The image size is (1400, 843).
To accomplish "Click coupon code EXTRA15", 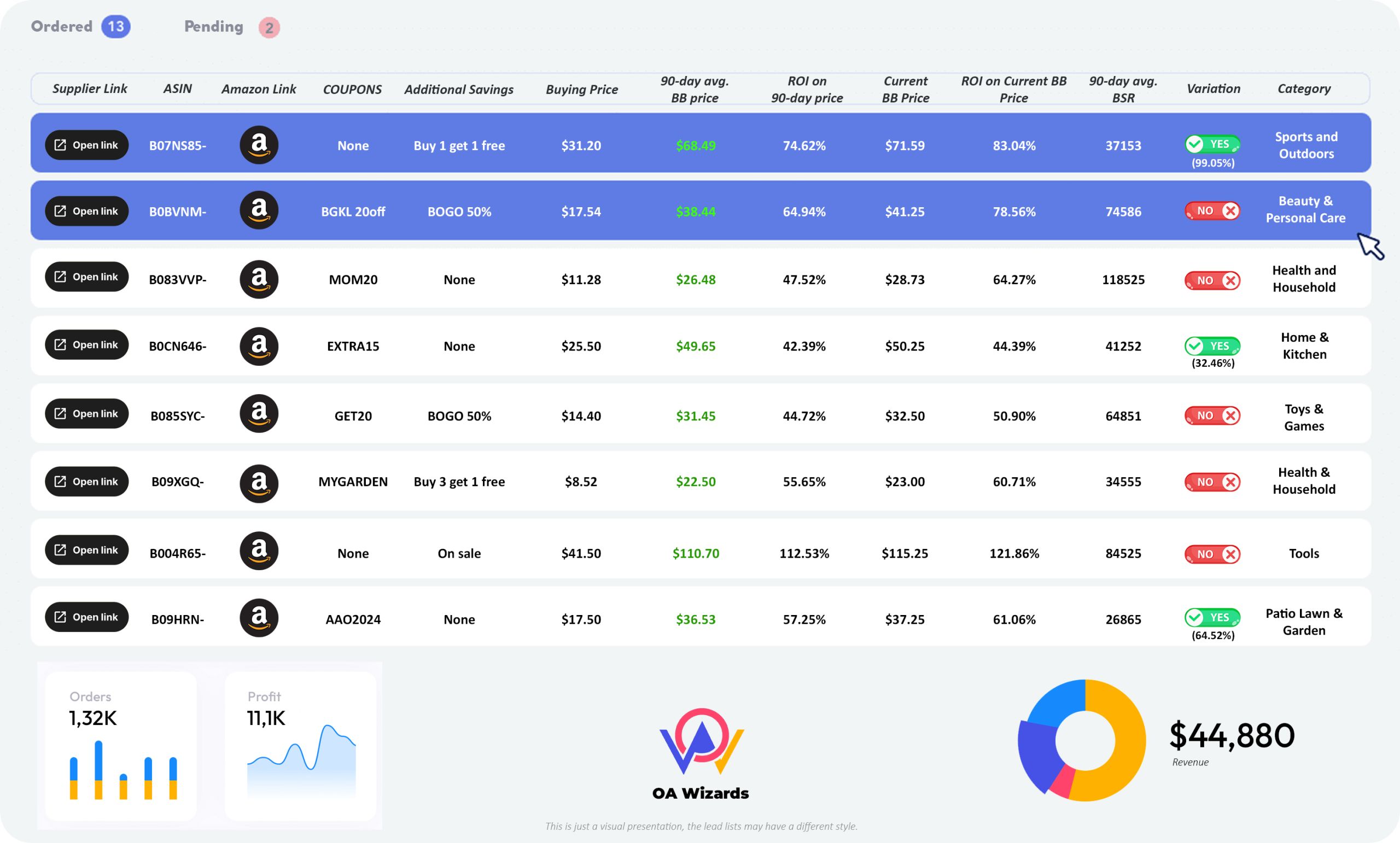I will [x=353, y=346].
